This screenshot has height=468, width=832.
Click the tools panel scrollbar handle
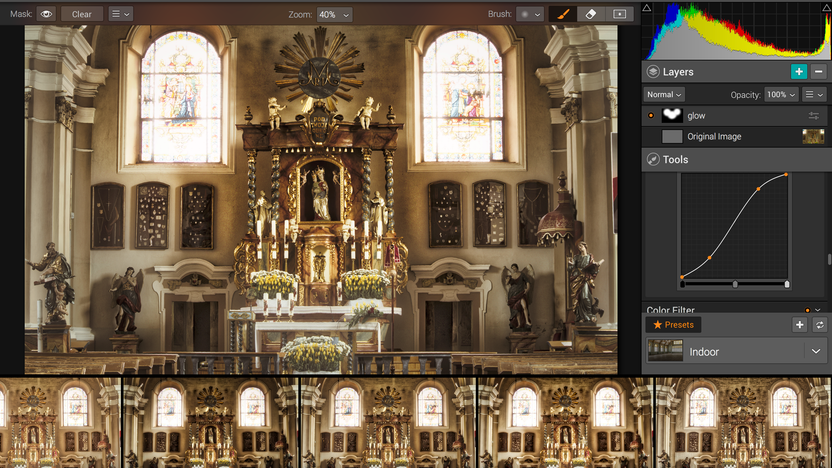pyautogui.click(x=829, y=259)
